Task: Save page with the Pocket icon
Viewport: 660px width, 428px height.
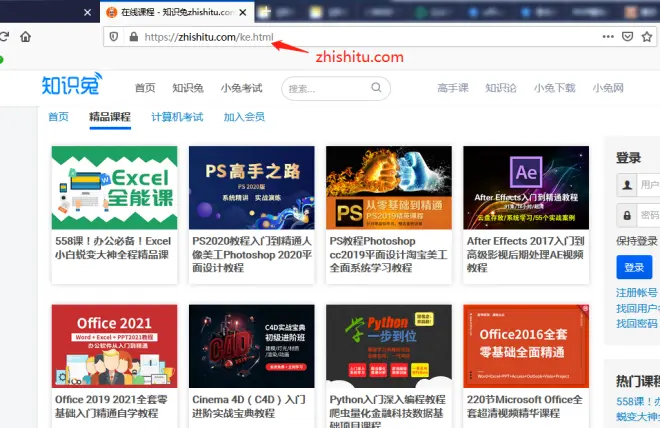Action: point(627,37)
